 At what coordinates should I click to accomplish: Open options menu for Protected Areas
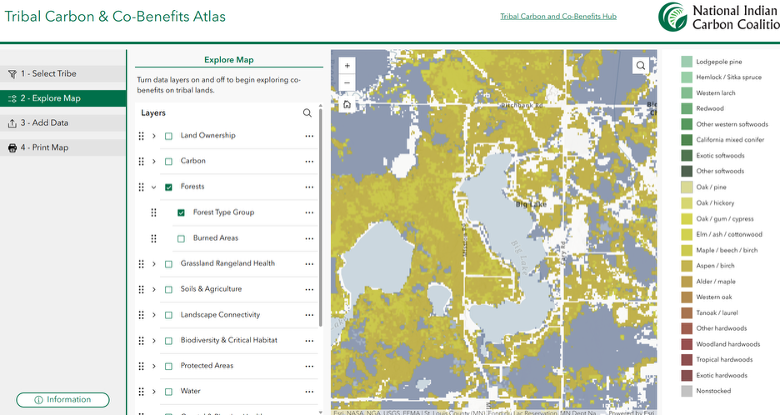[309, 366]
